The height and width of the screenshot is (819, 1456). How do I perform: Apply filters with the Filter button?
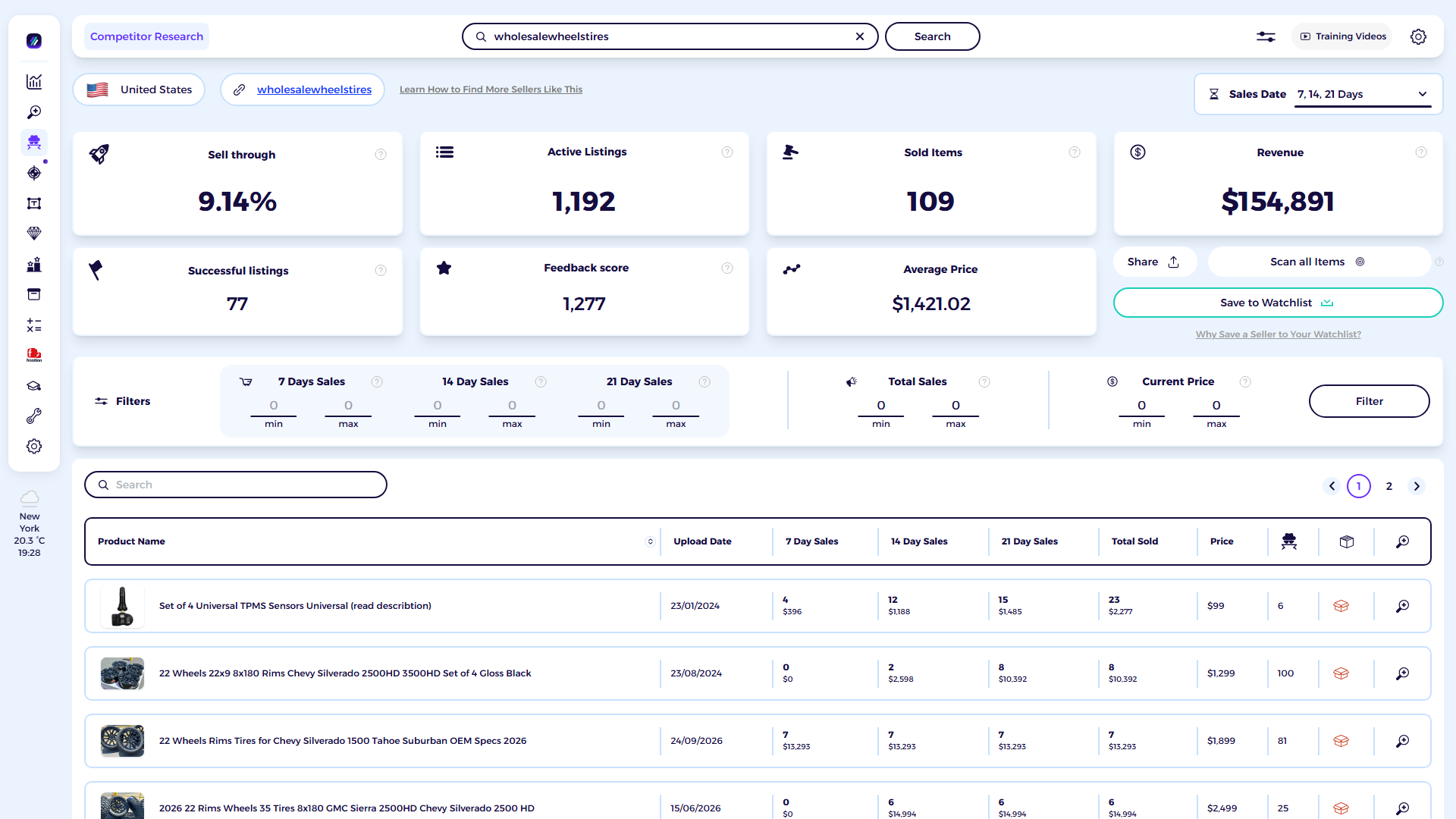pyautogui.click(x=1369, y=401)
